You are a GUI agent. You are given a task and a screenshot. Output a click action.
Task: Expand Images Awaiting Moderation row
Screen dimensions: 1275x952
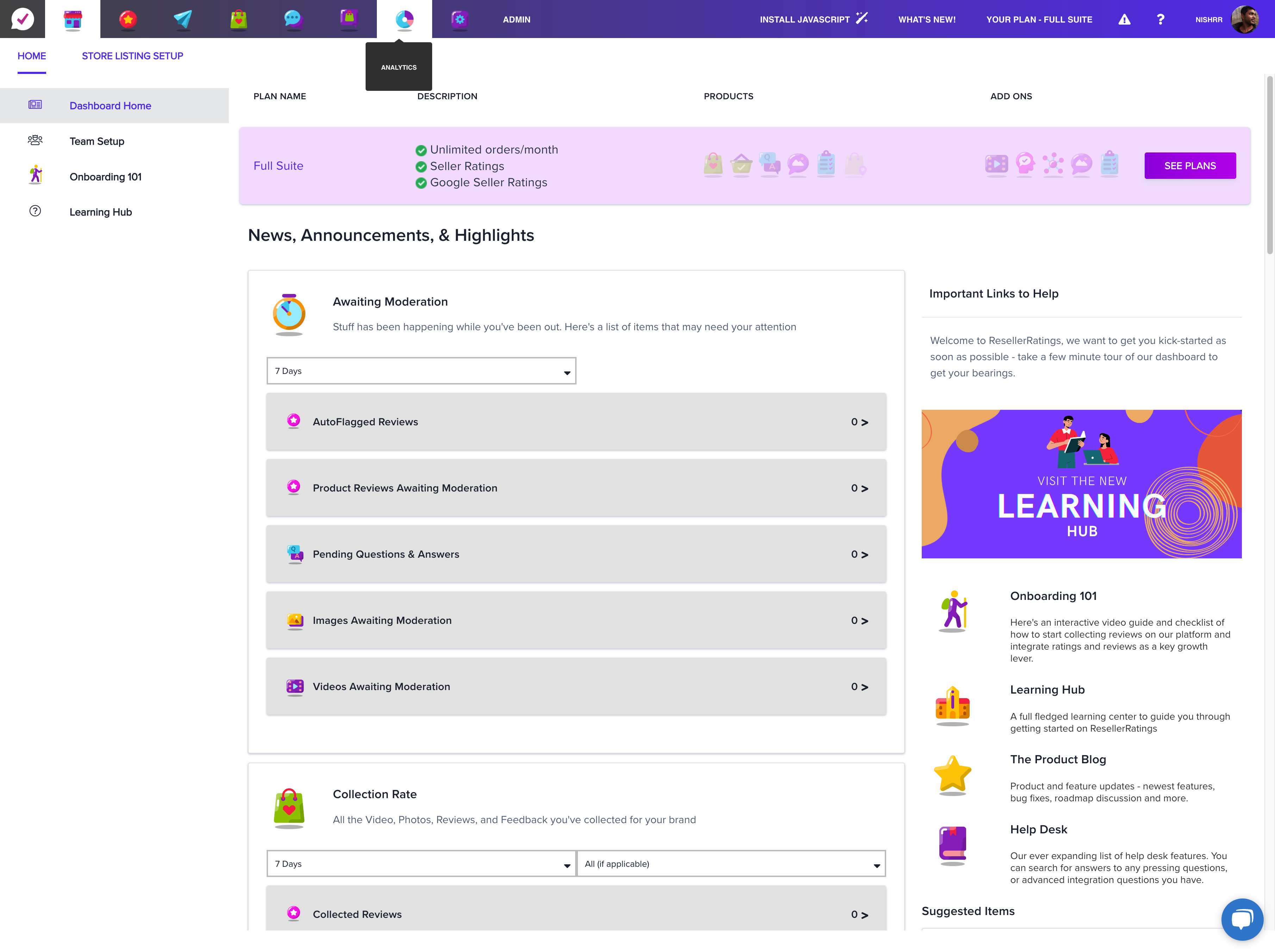577,621
